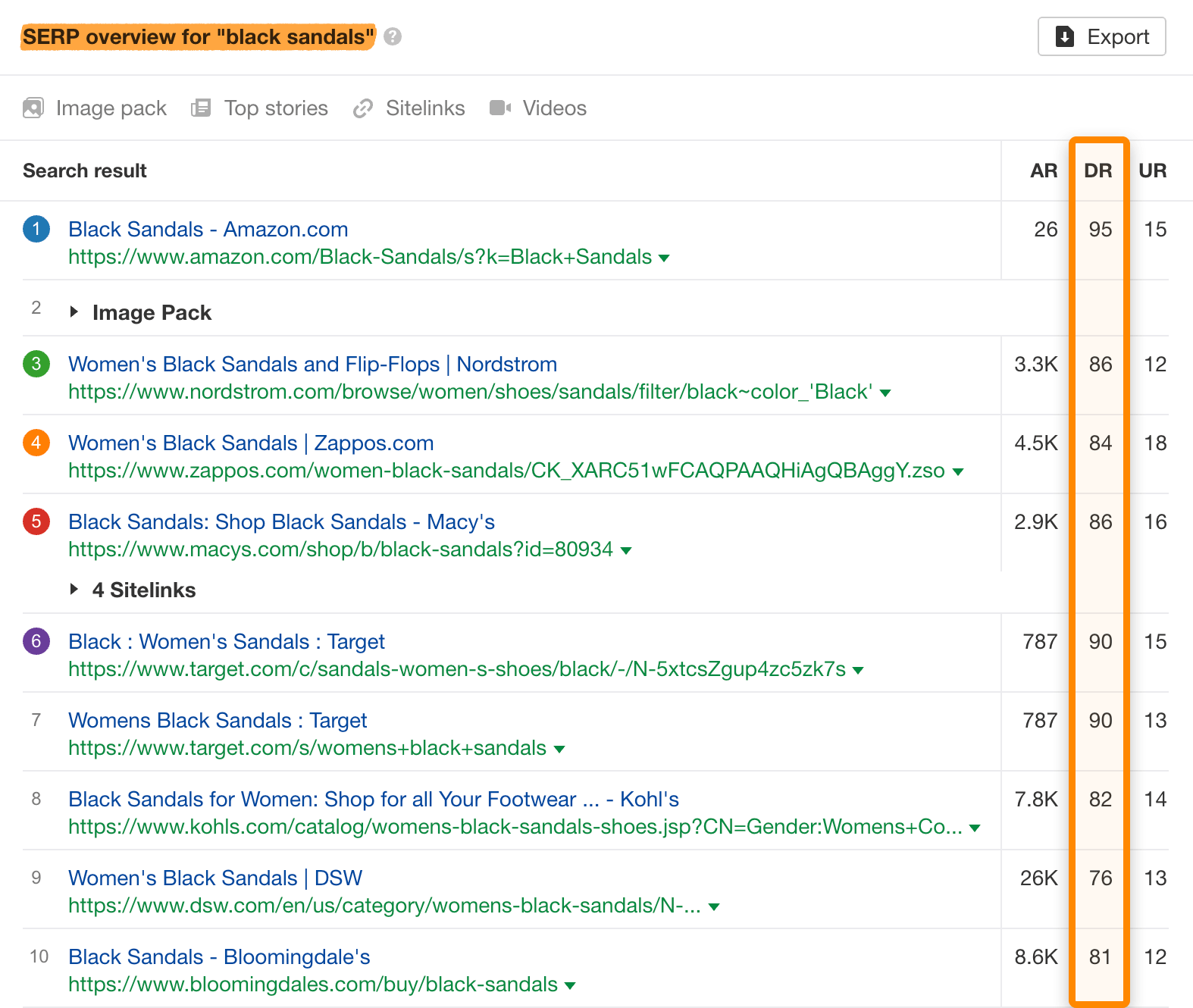Click the Videos camera icon

coord(500,108)
